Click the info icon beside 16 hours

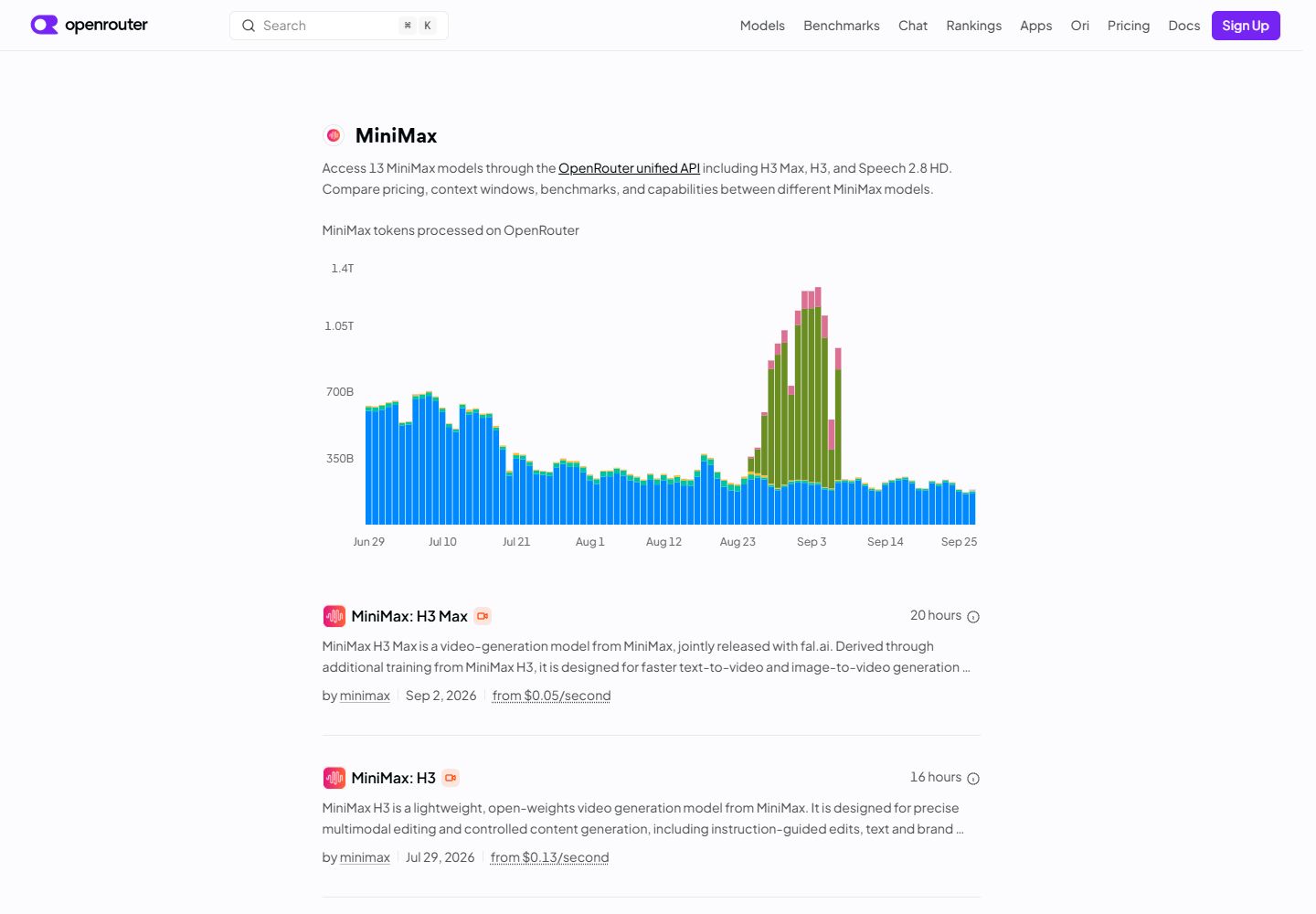click(x=973, y=779)
